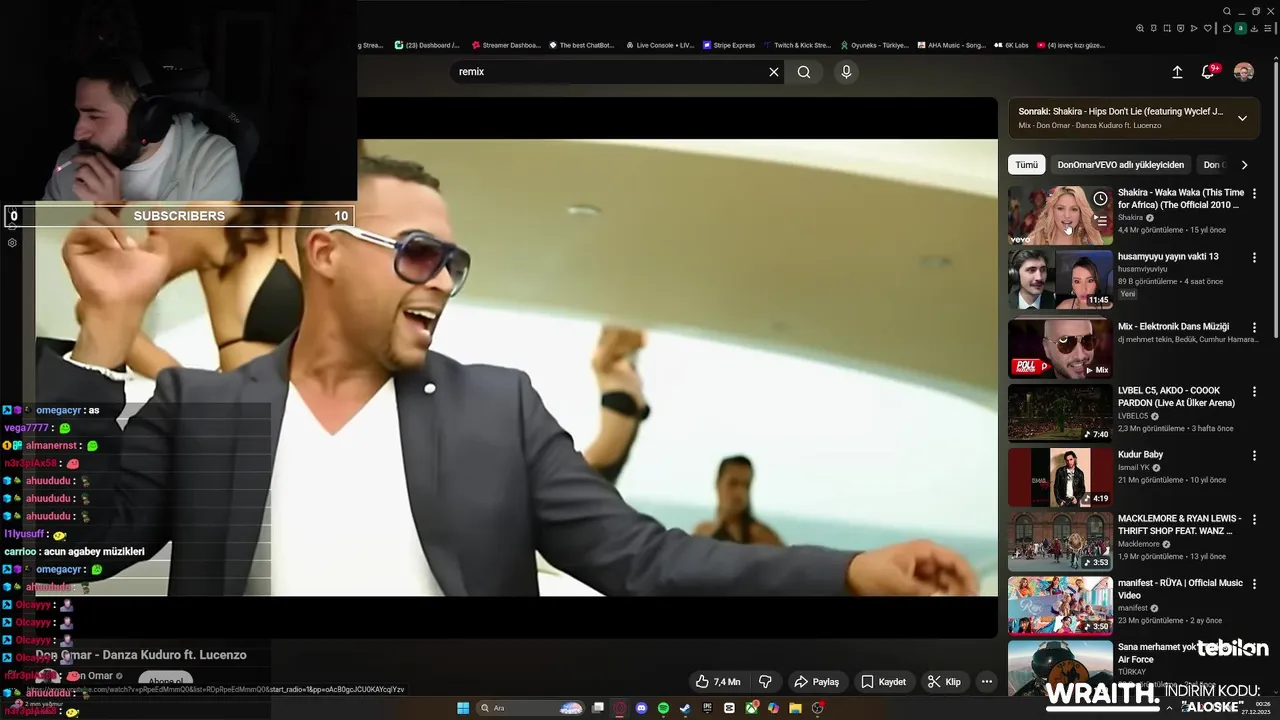Open Steam from the taskbar
Screen dimensions: 1280x720
click(x=684, y=708)
